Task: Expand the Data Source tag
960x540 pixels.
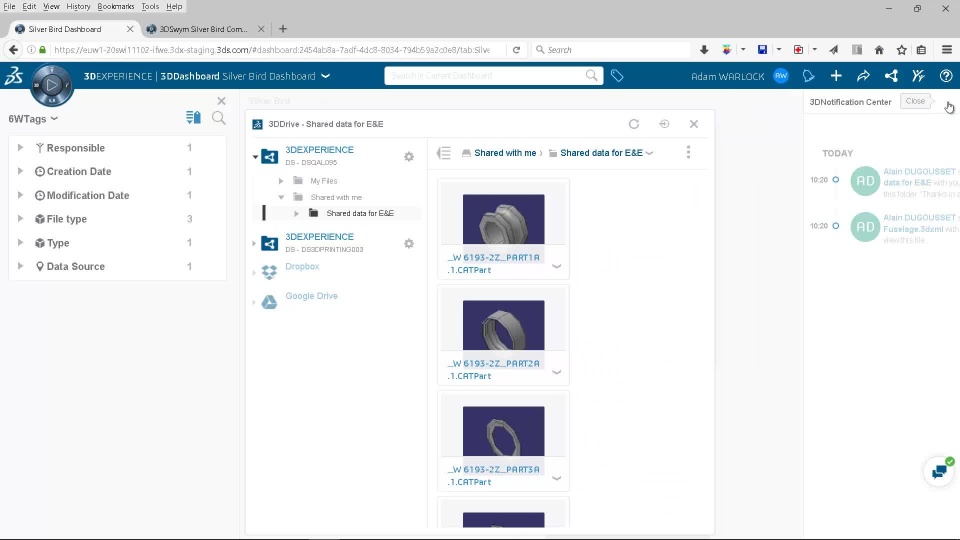Action: [20, 266]
